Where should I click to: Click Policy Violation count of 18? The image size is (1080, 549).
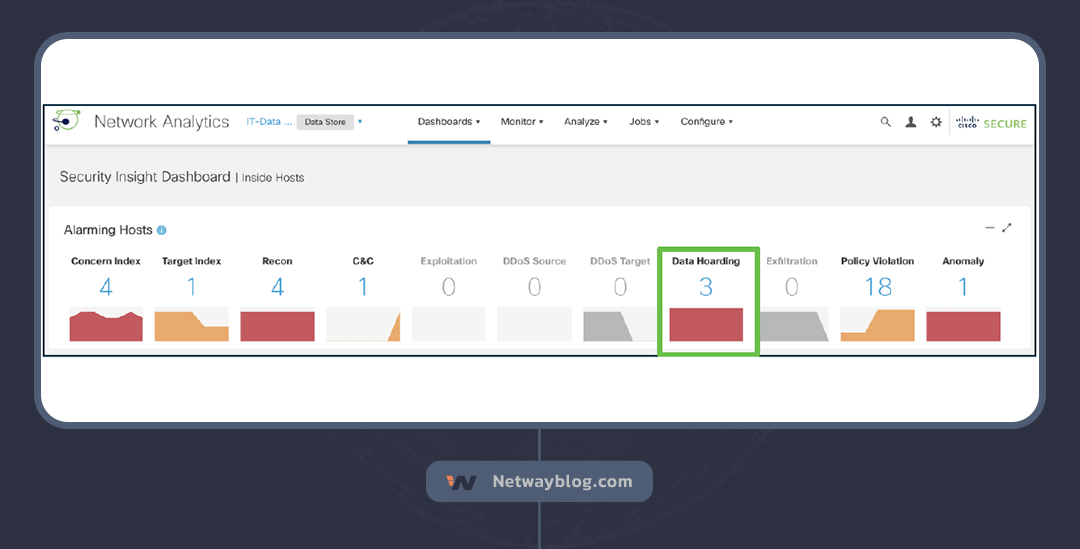click(x=878, y=288)
